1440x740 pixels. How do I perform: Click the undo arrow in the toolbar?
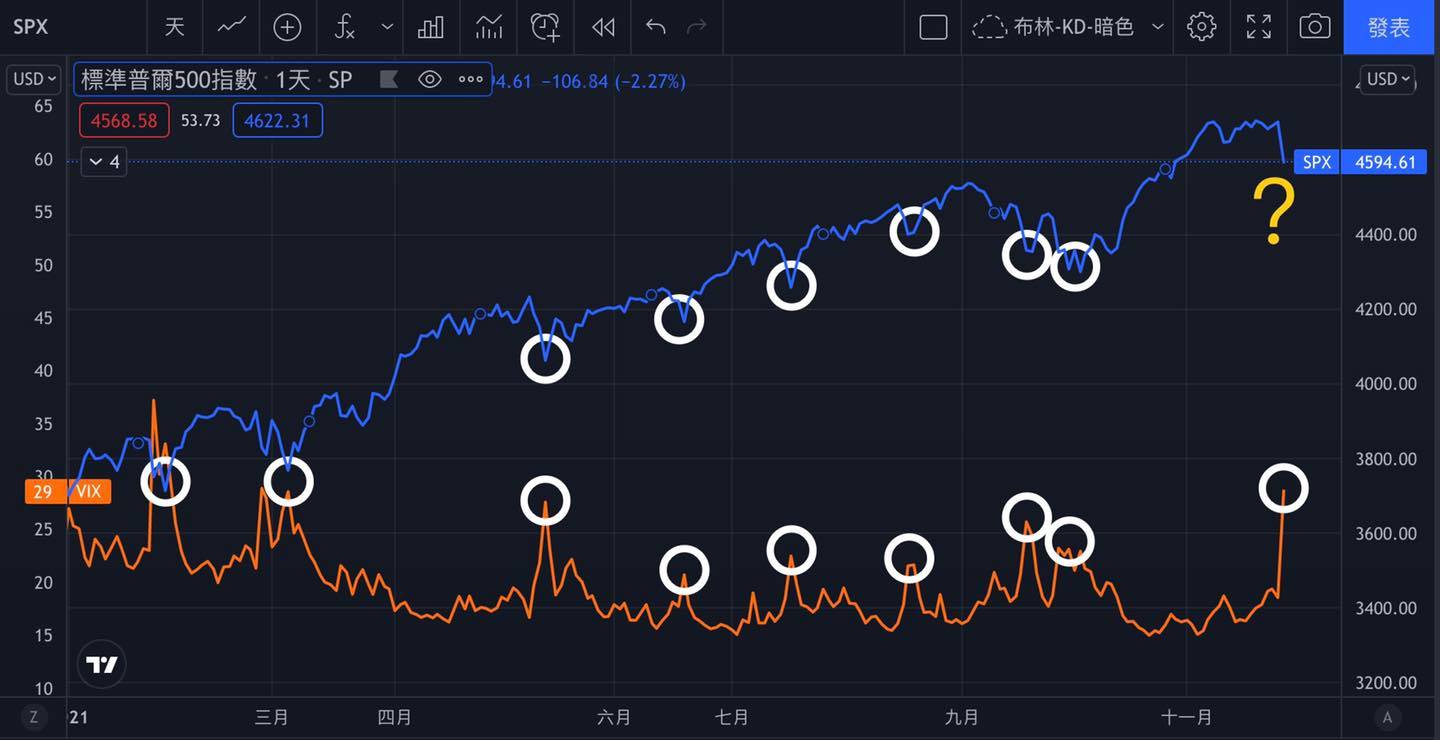(x=656, y=27)
